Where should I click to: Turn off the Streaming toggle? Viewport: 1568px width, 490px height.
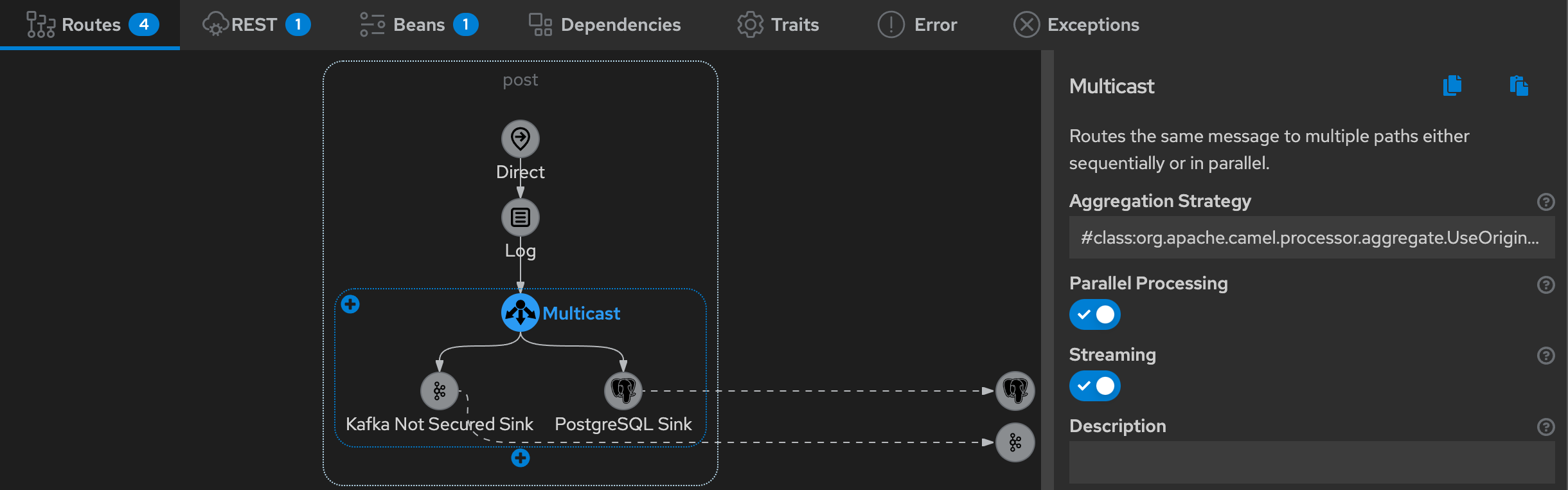1094,386
